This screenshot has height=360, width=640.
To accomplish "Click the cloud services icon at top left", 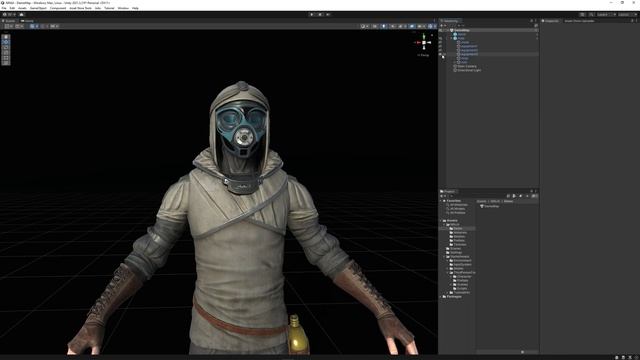I will tap(22, 15).
